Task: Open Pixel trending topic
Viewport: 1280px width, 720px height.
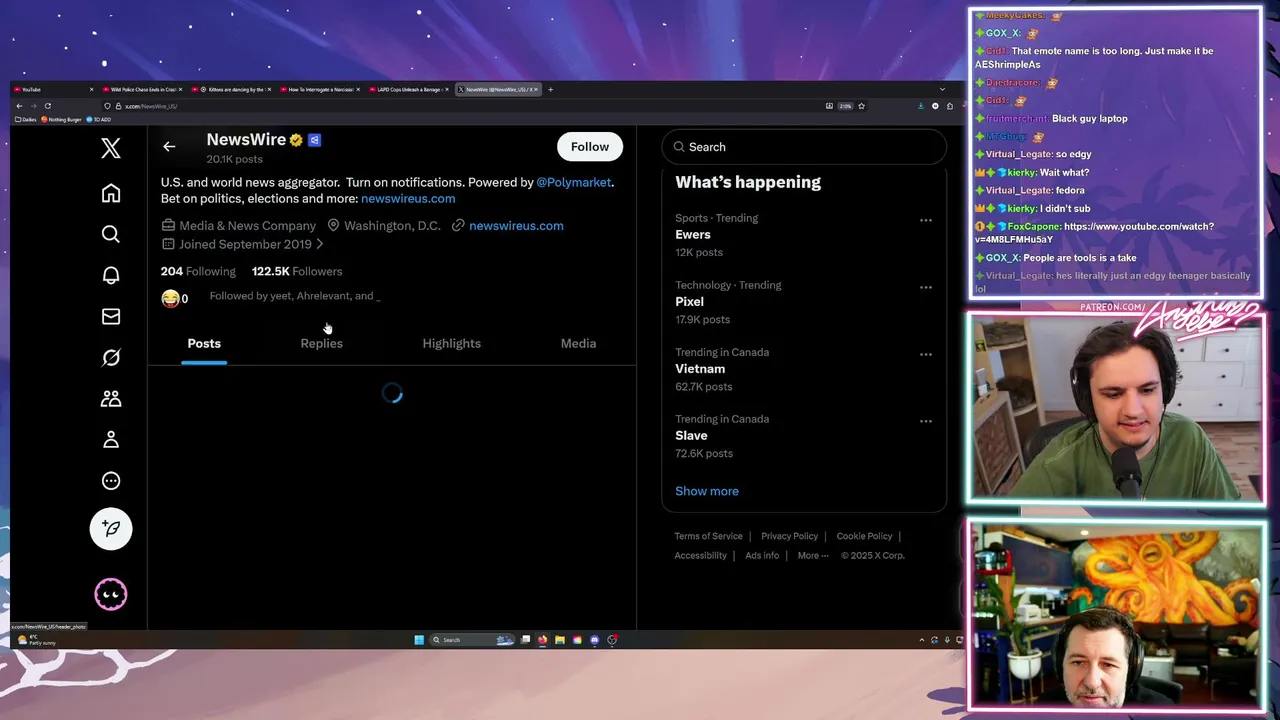Action: (x=689, y=302)
